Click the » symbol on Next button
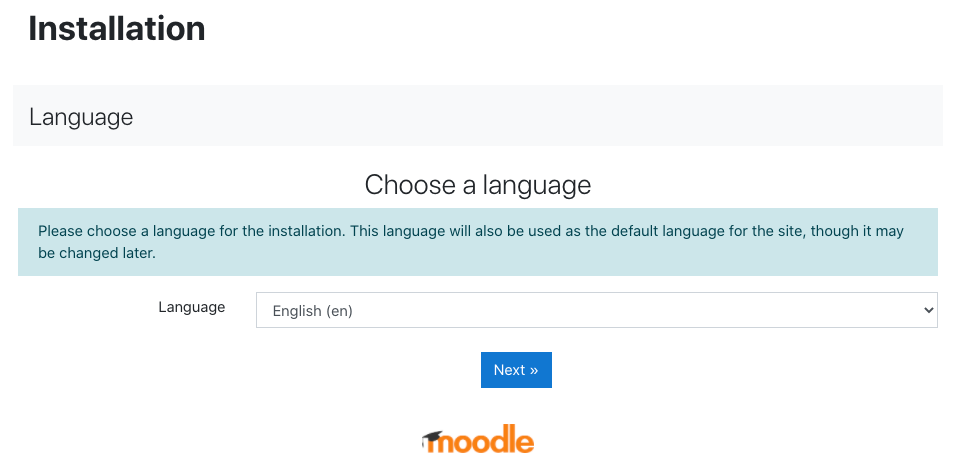 click(x=533, y=370)
